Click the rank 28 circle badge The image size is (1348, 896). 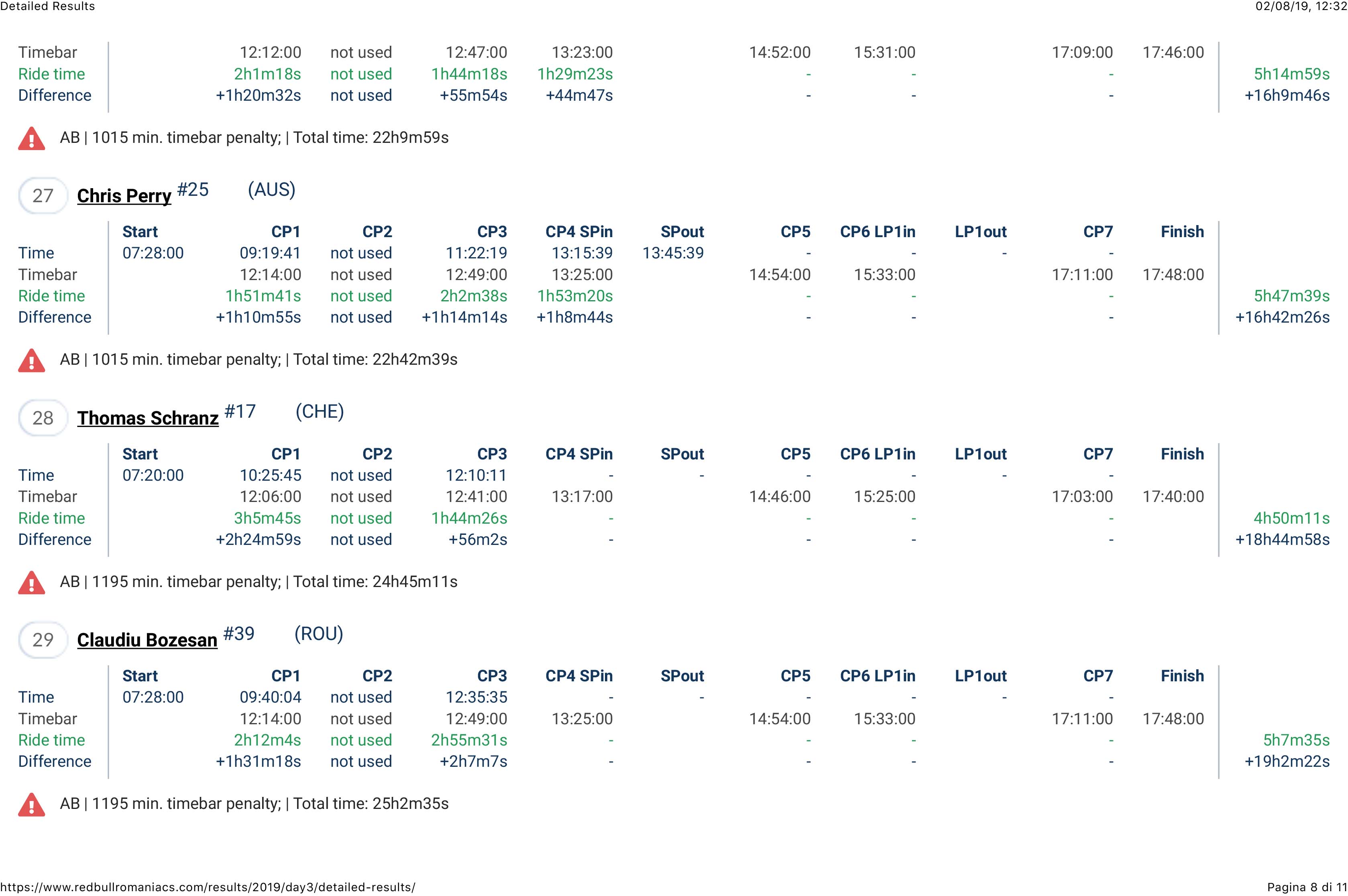pos(43,418)
